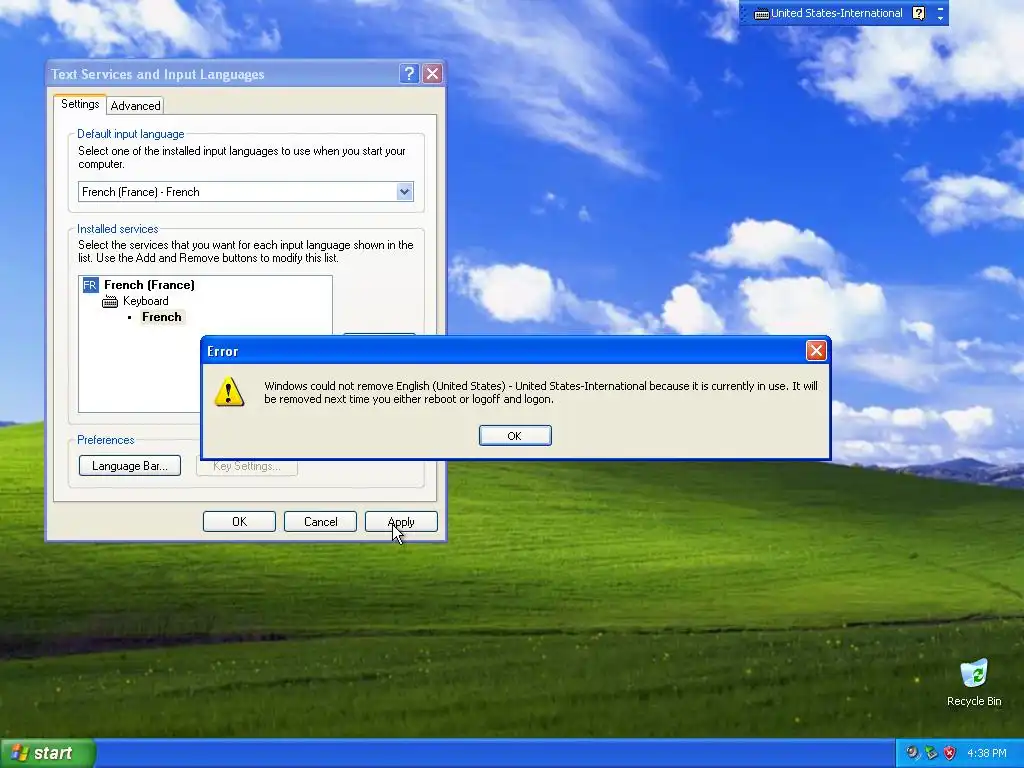Open Language Bar preferences
The width and height of the screenshot is (1024, 768).
[x=129, y=466]
